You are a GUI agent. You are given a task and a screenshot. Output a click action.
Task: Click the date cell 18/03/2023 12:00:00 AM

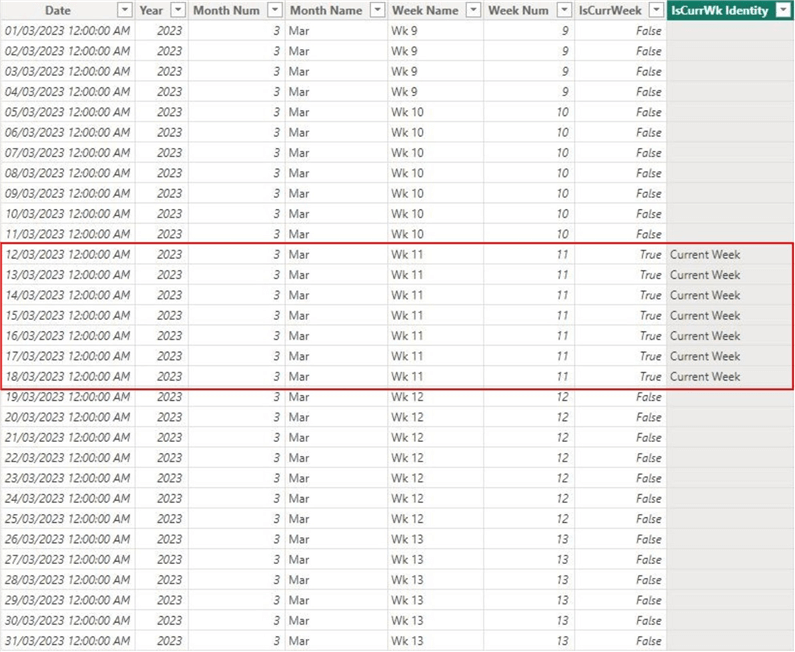pyautogui.click(x=67, y=377)
